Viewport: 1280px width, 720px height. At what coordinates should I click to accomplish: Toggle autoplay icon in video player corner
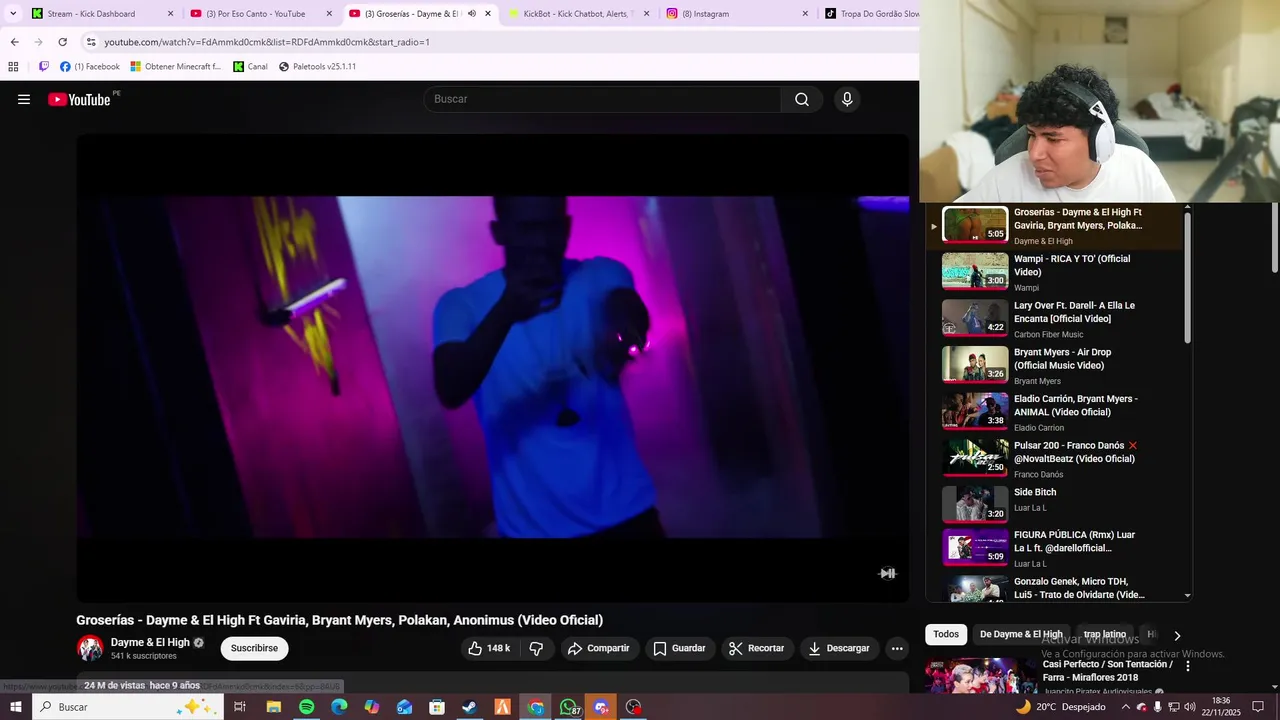tap(887, 573)
